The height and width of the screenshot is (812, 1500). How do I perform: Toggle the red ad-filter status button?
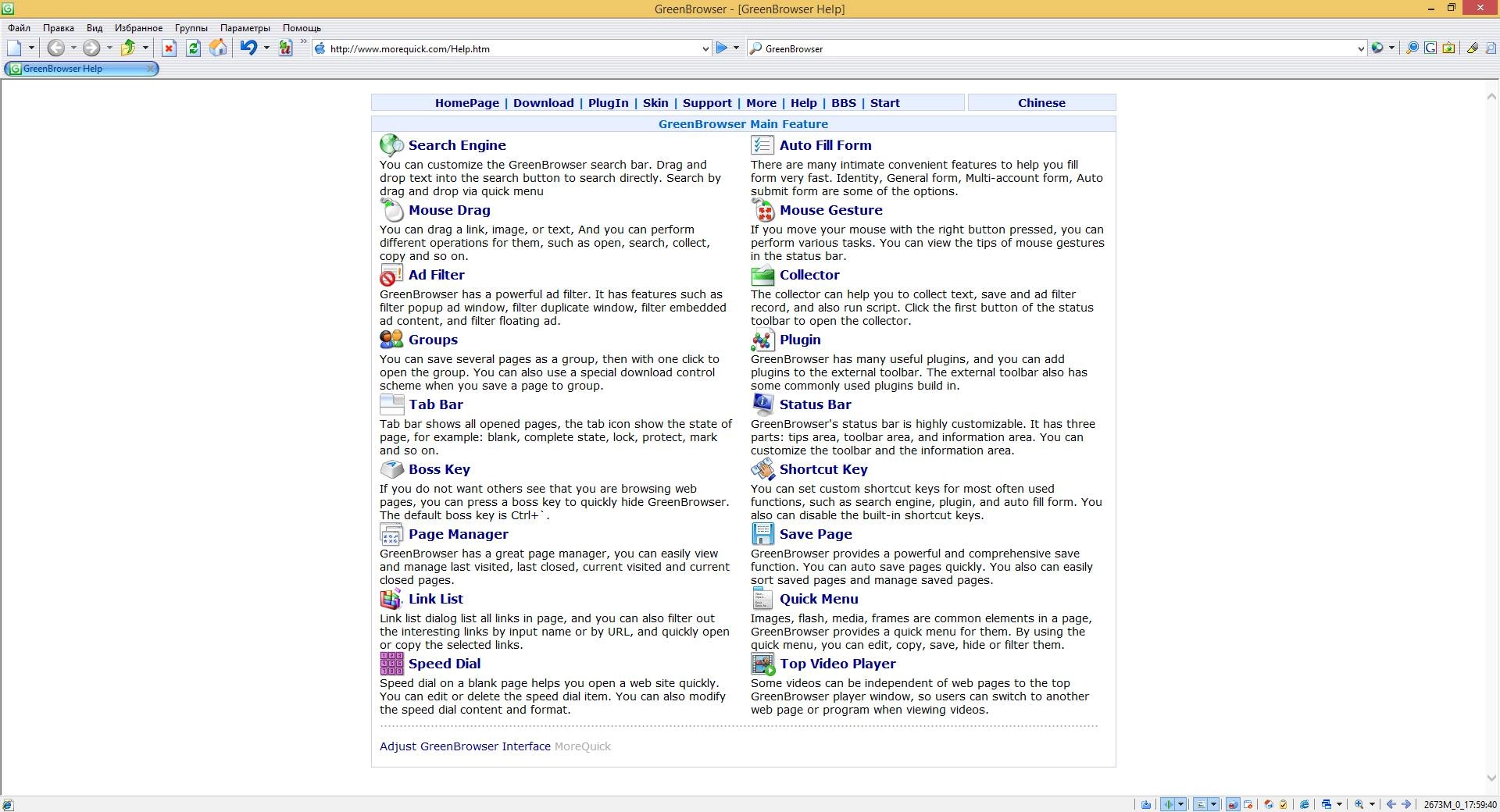(x=1233, y=804)
